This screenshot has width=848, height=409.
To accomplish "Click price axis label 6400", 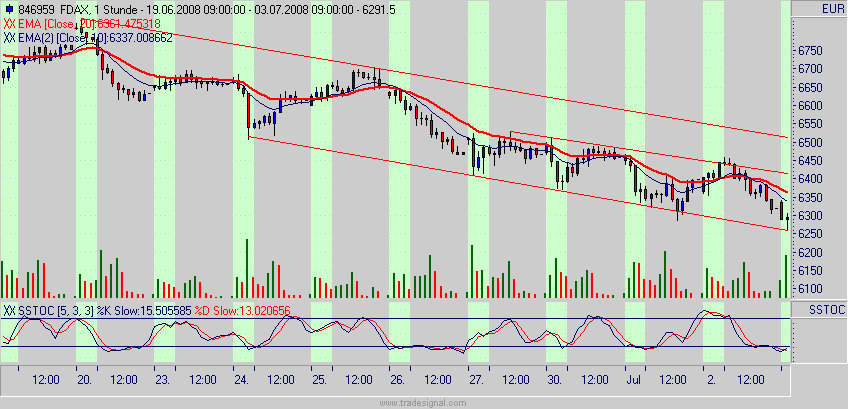I will [810, 179].
